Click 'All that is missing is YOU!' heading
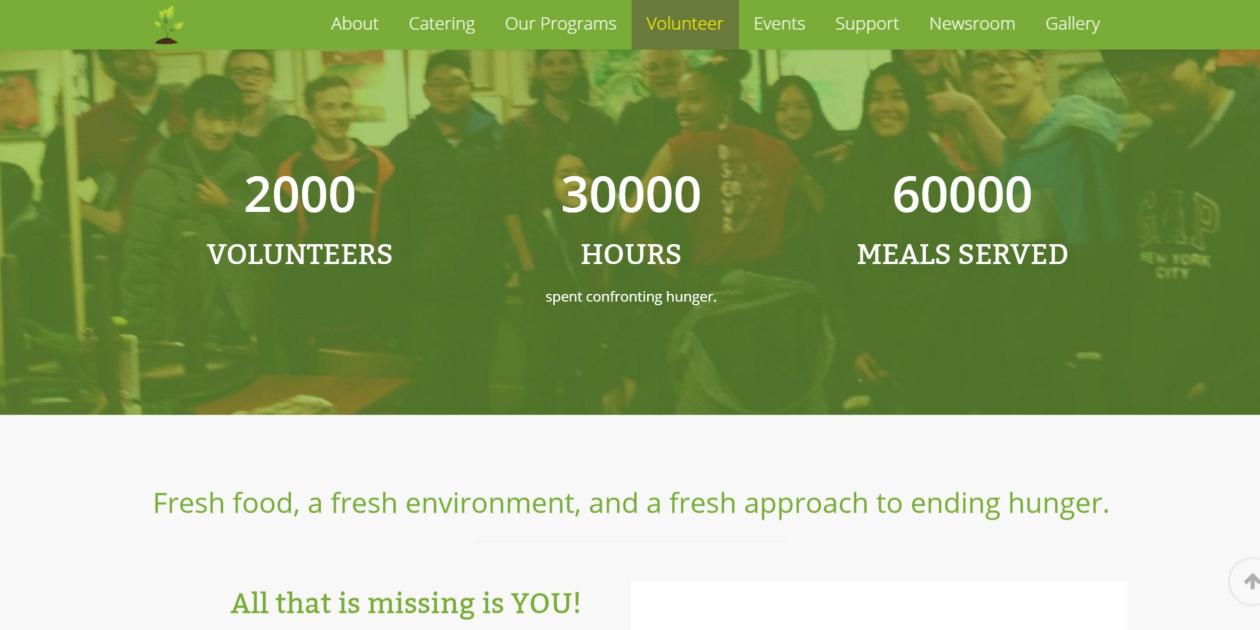Screen dimensions: 1260x630 pos(406,603)
